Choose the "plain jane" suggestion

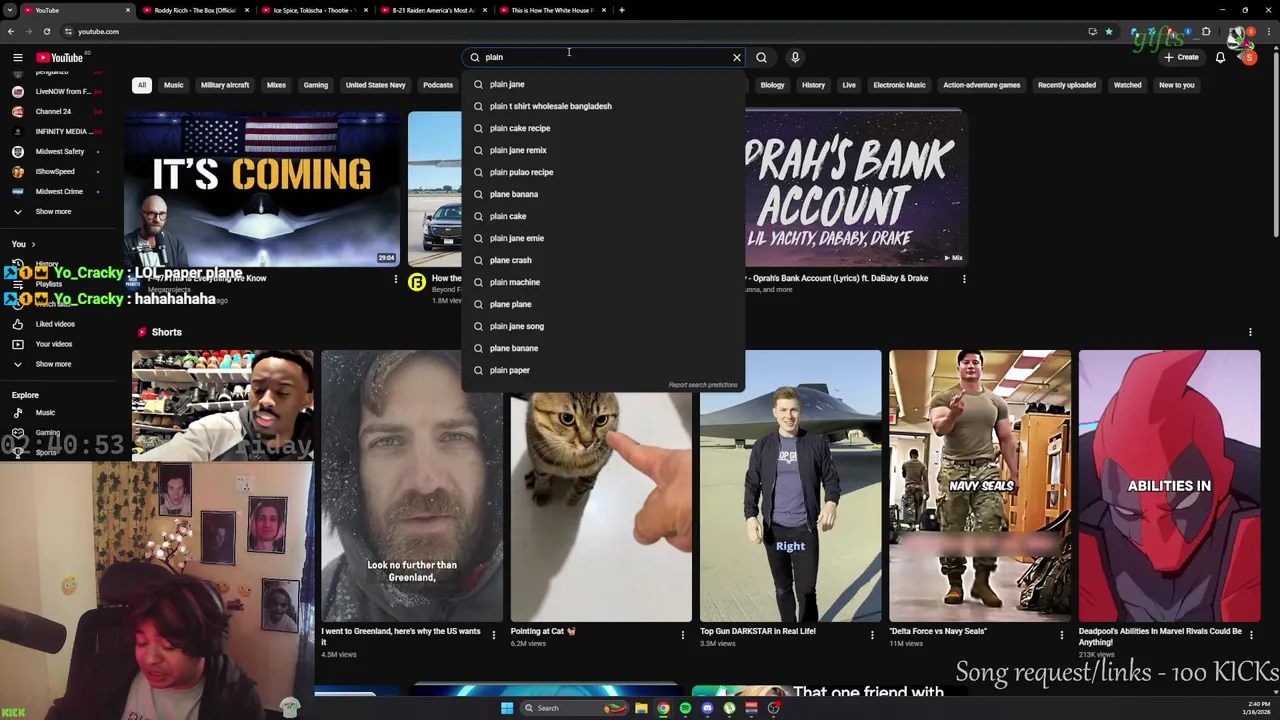click(x=603, y=84)
